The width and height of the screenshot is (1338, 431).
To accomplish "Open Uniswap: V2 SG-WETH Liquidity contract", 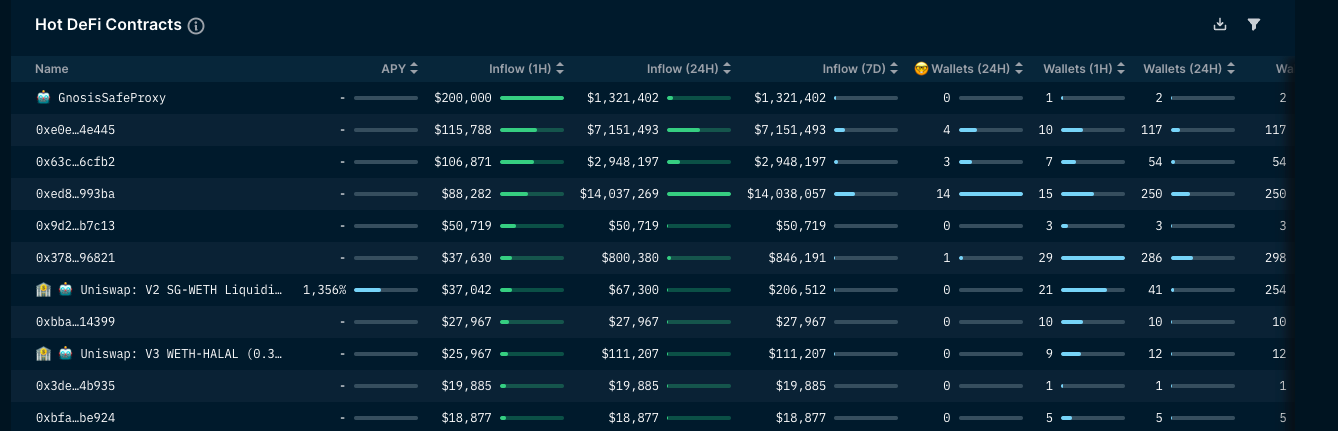I will [x=181, y=290].
